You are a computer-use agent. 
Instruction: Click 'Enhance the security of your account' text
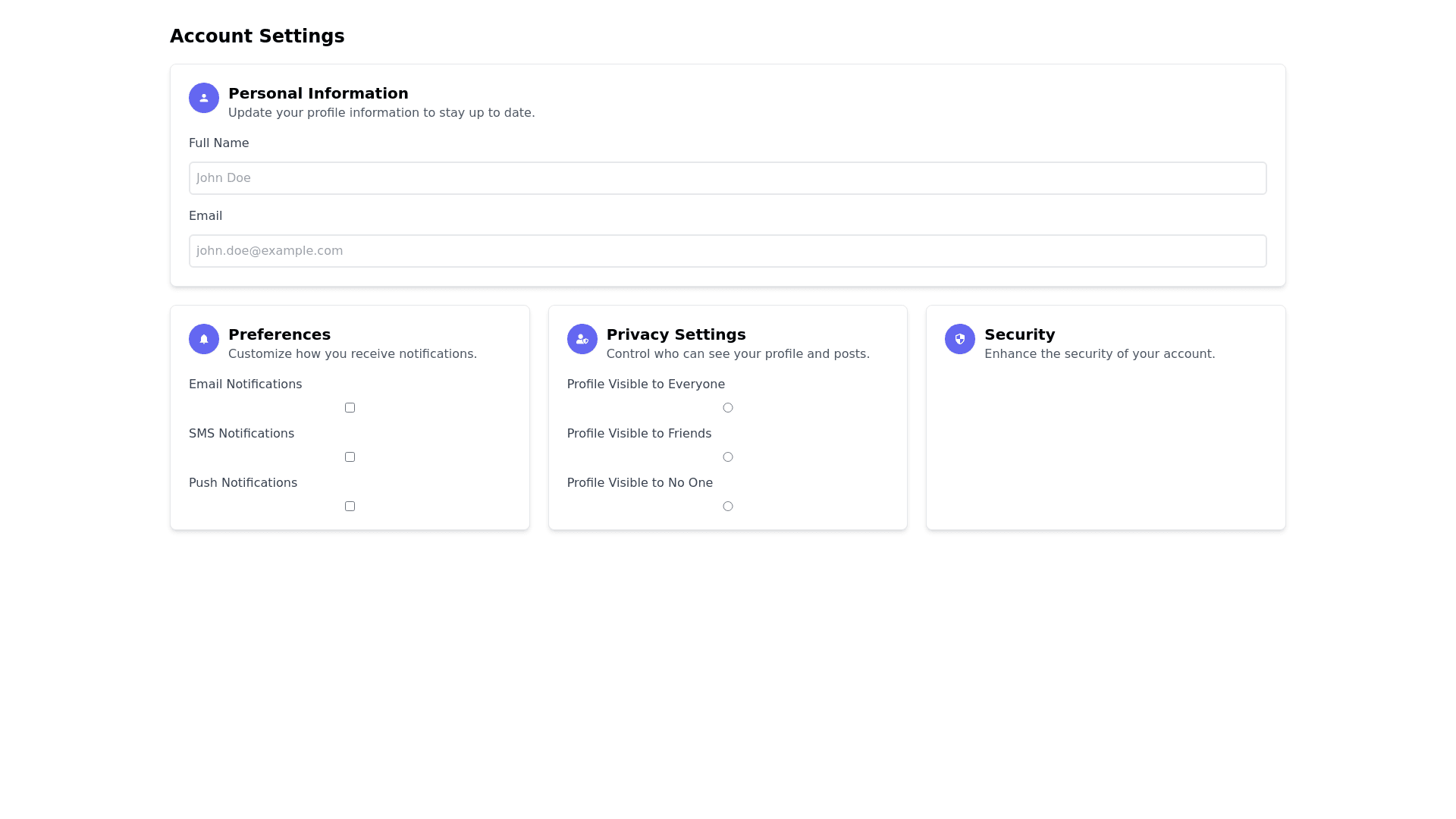point(1099,354)
